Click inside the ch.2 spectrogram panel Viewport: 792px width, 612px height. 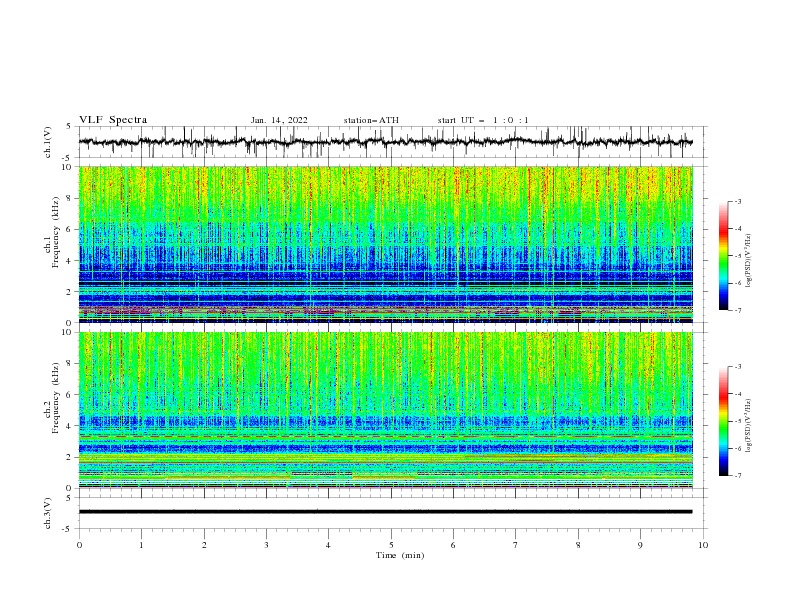tap(385, 410)
